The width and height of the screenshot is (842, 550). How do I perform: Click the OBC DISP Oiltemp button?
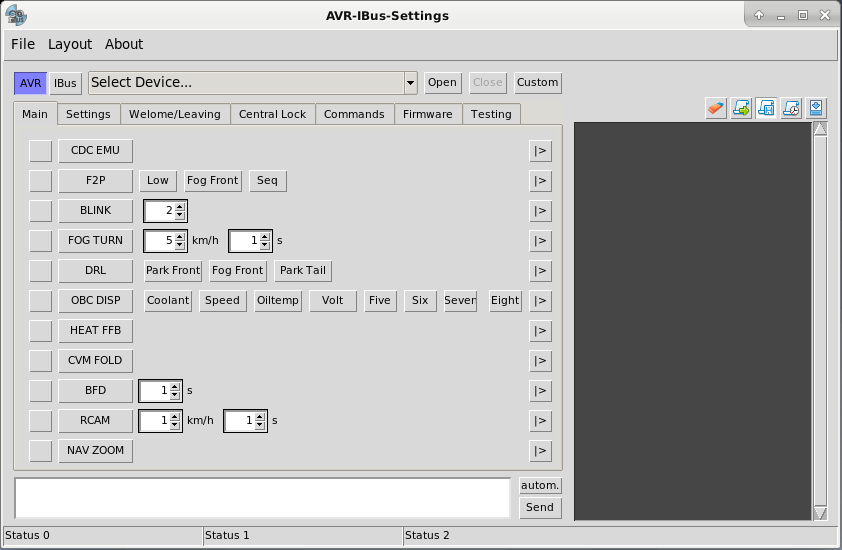coord(278,301)
